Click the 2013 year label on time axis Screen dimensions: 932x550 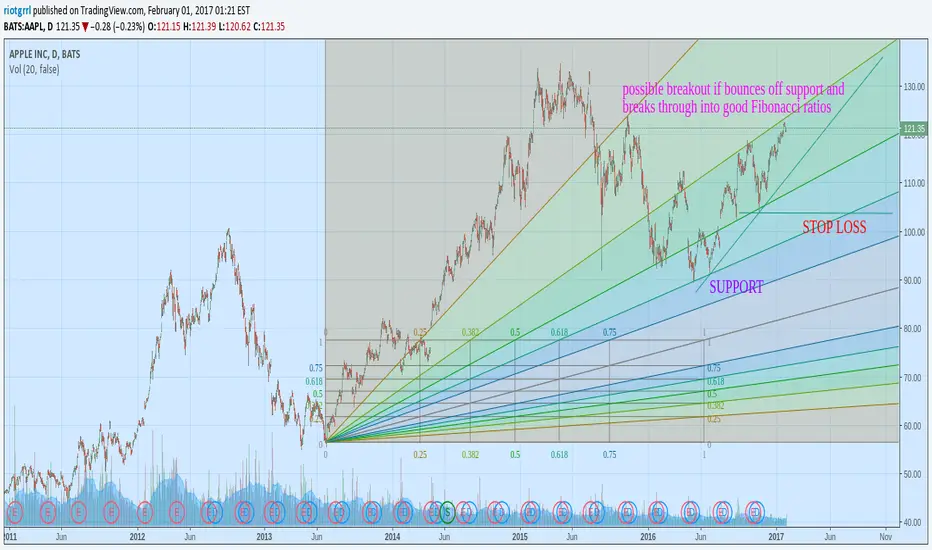click(264, 536)
